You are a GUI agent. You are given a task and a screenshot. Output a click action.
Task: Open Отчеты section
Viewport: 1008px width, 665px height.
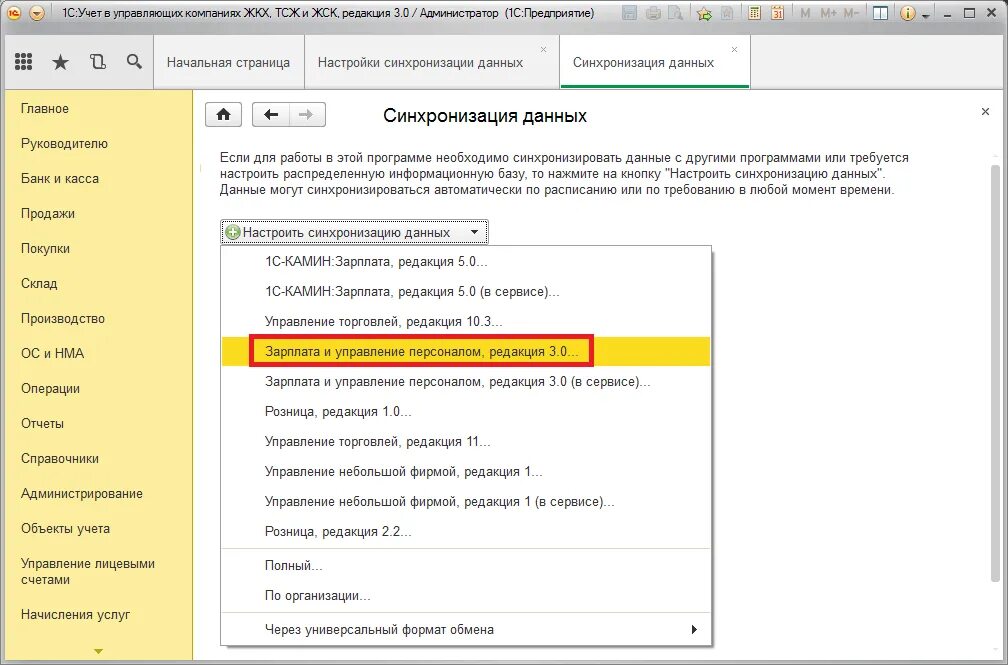coord(42,423)
